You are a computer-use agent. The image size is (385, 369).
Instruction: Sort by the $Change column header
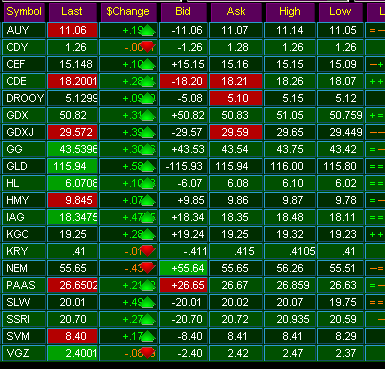pos(128,12)
